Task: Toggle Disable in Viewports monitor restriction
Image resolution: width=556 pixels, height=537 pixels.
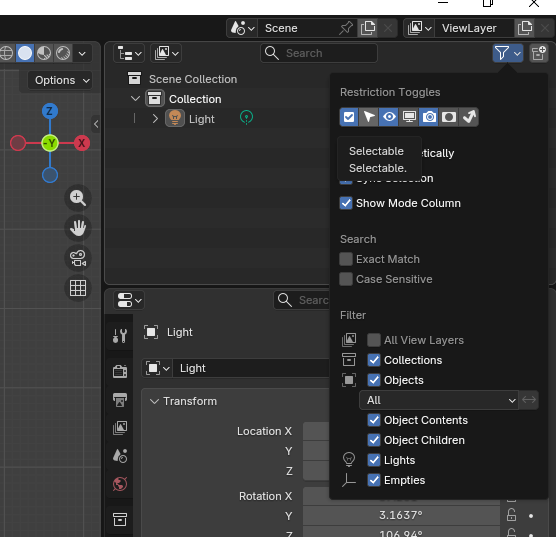Action: pos(409,117)
